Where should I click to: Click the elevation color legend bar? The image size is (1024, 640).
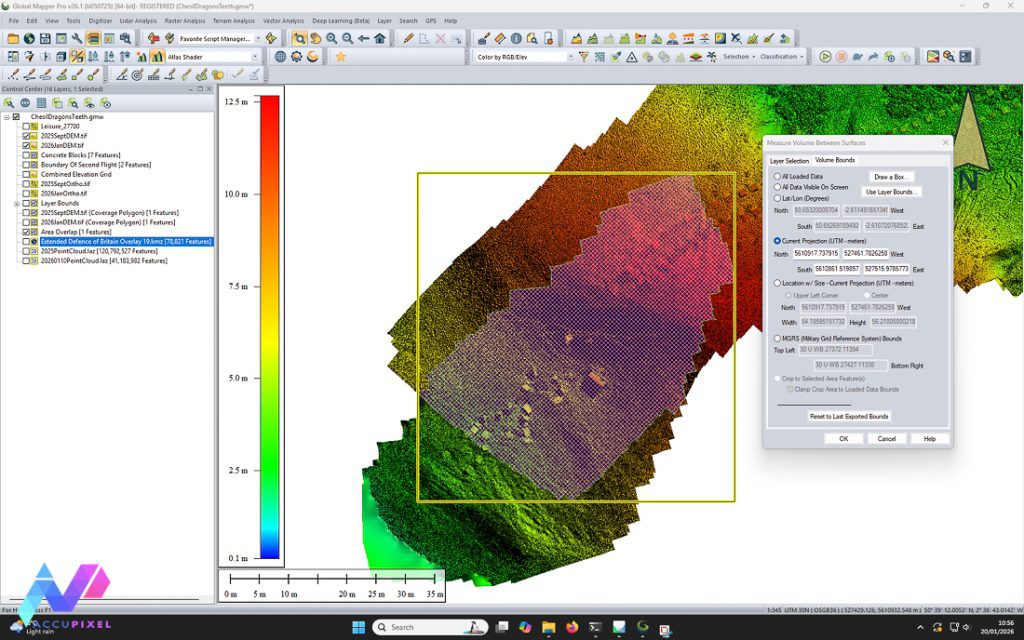[x=268, y=325]
